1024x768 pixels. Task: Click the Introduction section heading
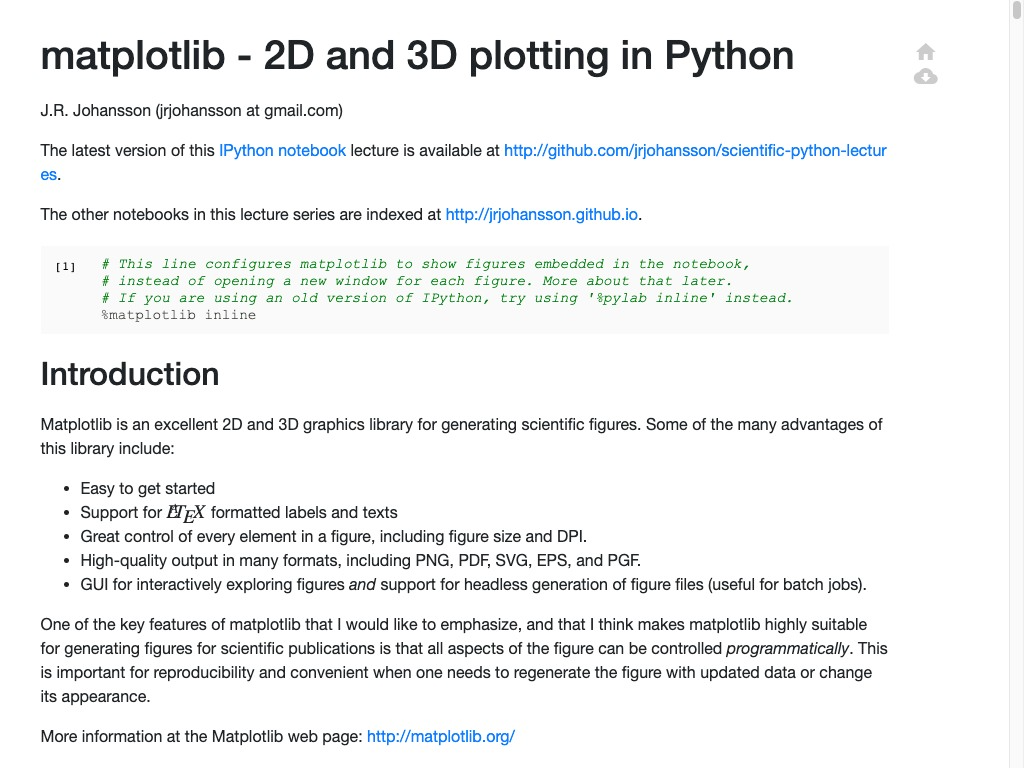pos(130,374)
